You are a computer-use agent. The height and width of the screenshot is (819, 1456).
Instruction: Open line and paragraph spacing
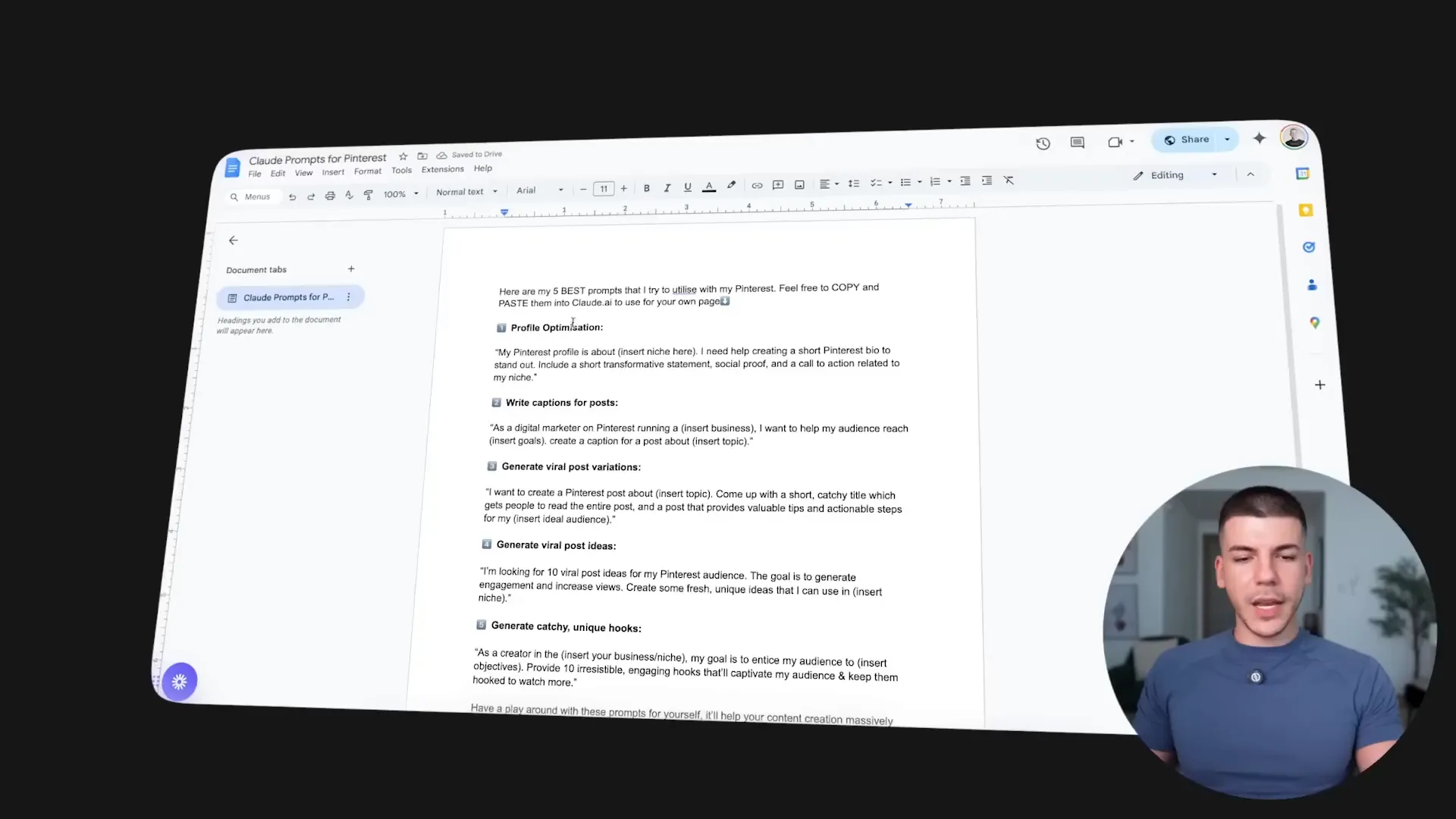pos(854,183)
